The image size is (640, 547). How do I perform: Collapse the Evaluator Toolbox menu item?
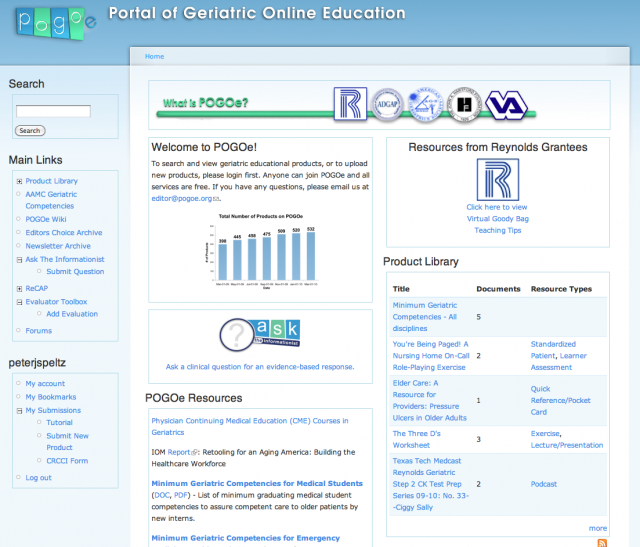(x=19, y=302)
